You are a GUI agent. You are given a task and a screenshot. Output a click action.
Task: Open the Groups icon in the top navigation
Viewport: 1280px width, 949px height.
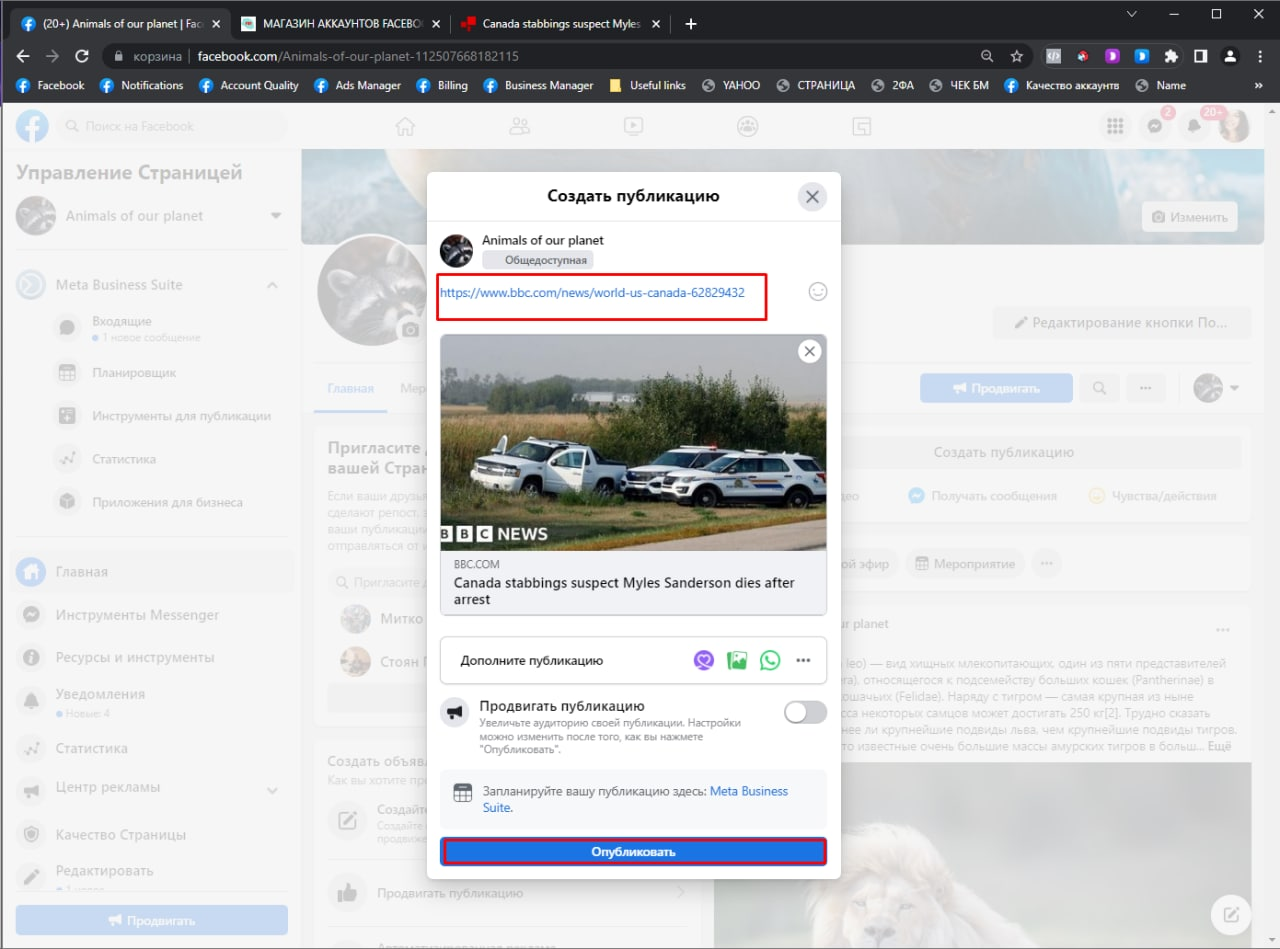pos(747,126)
